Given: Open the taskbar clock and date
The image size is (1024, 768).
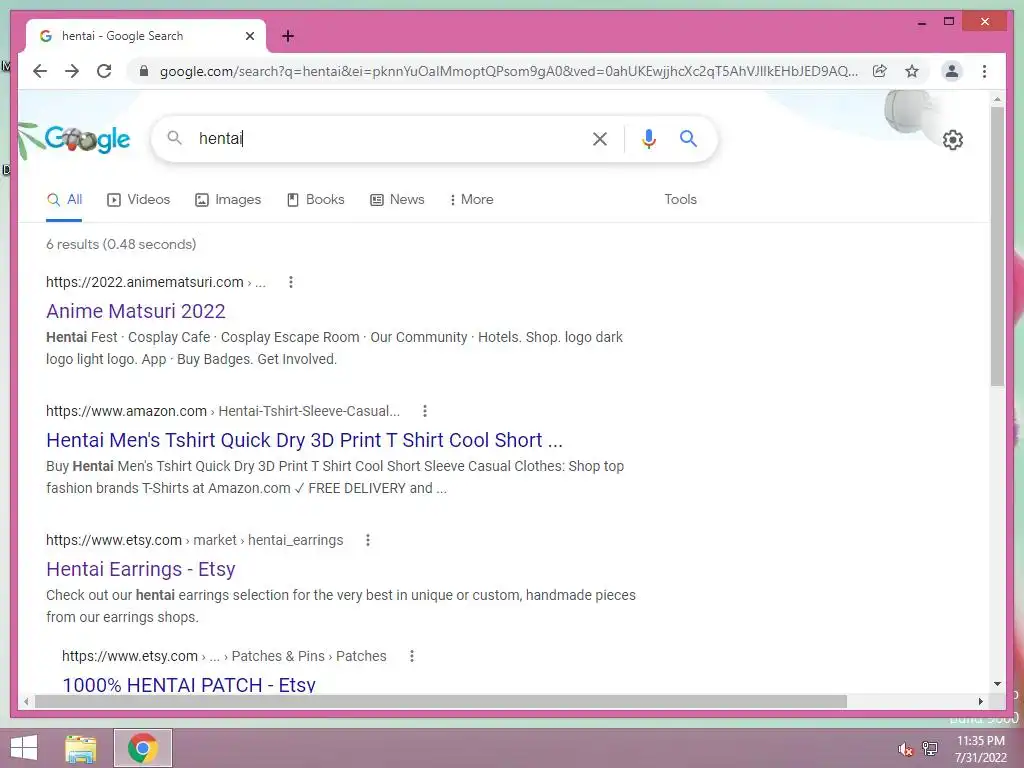Looking at the screenshot, I should point(980,749).
